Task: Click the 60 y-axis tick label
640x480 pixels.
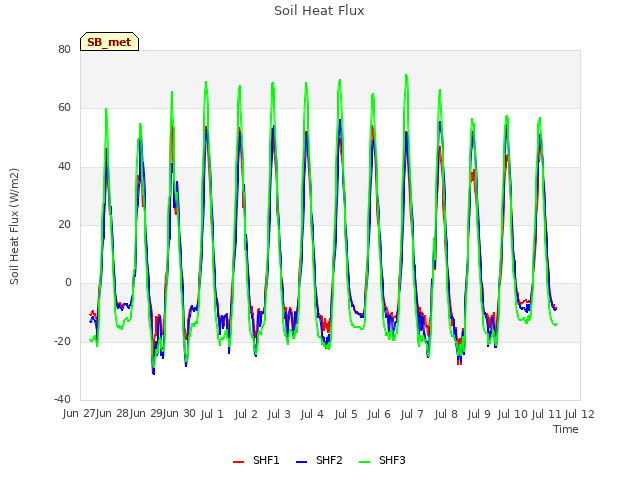Action: (x=64, y=108)
